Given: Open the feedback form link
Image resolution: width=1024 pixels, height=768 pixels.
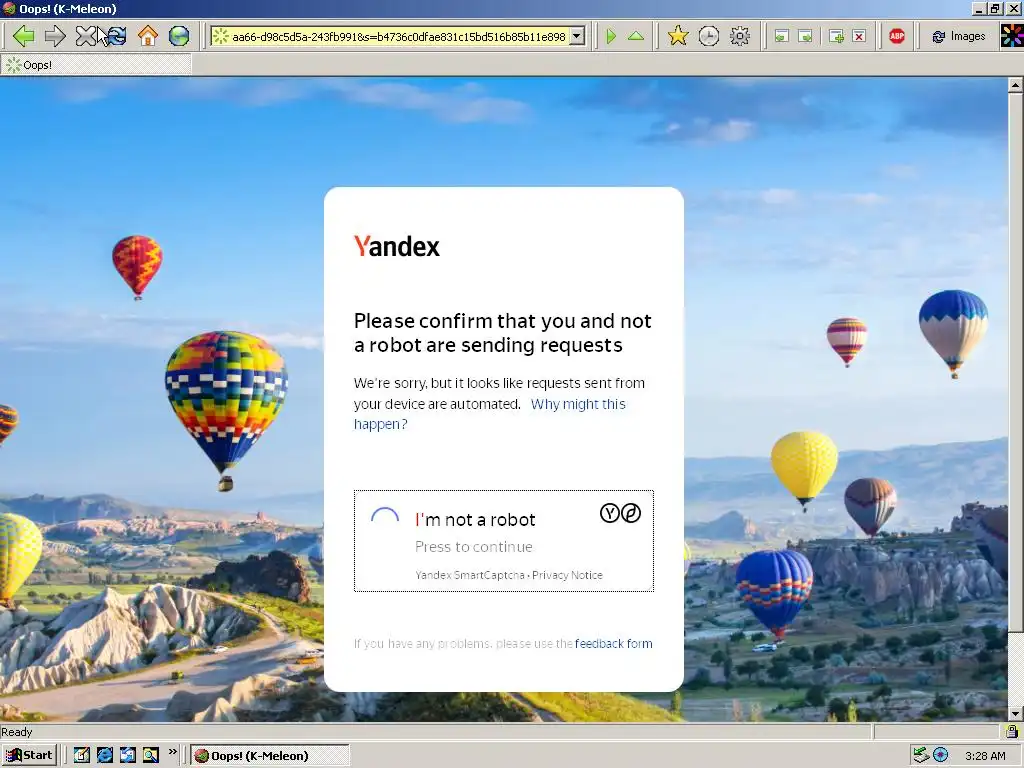Looking at the screenshot, I should (613, 643).
